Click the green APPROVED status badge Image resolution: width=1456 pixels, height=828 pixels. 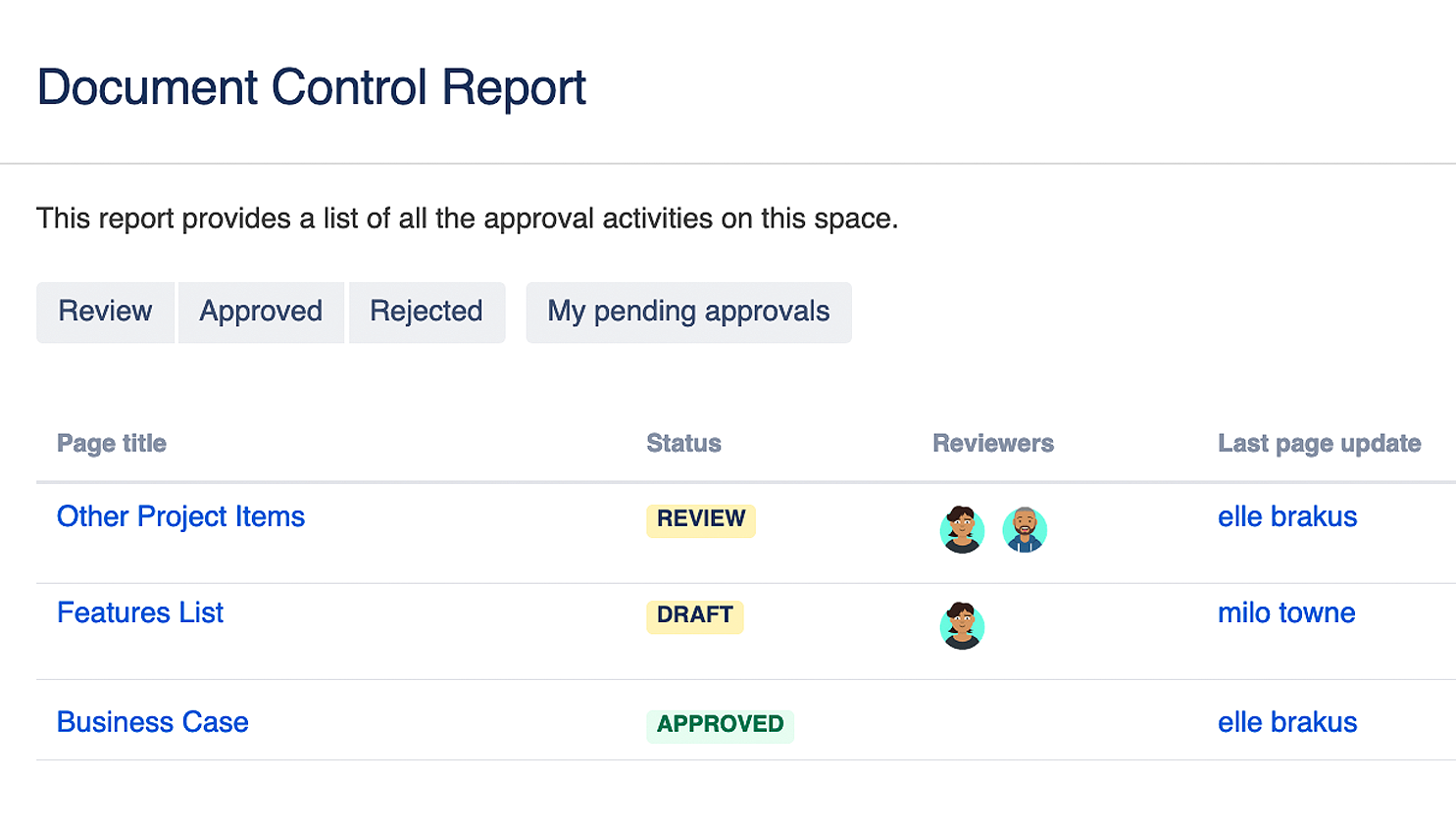pyautogui.click(x=720, y=725)
